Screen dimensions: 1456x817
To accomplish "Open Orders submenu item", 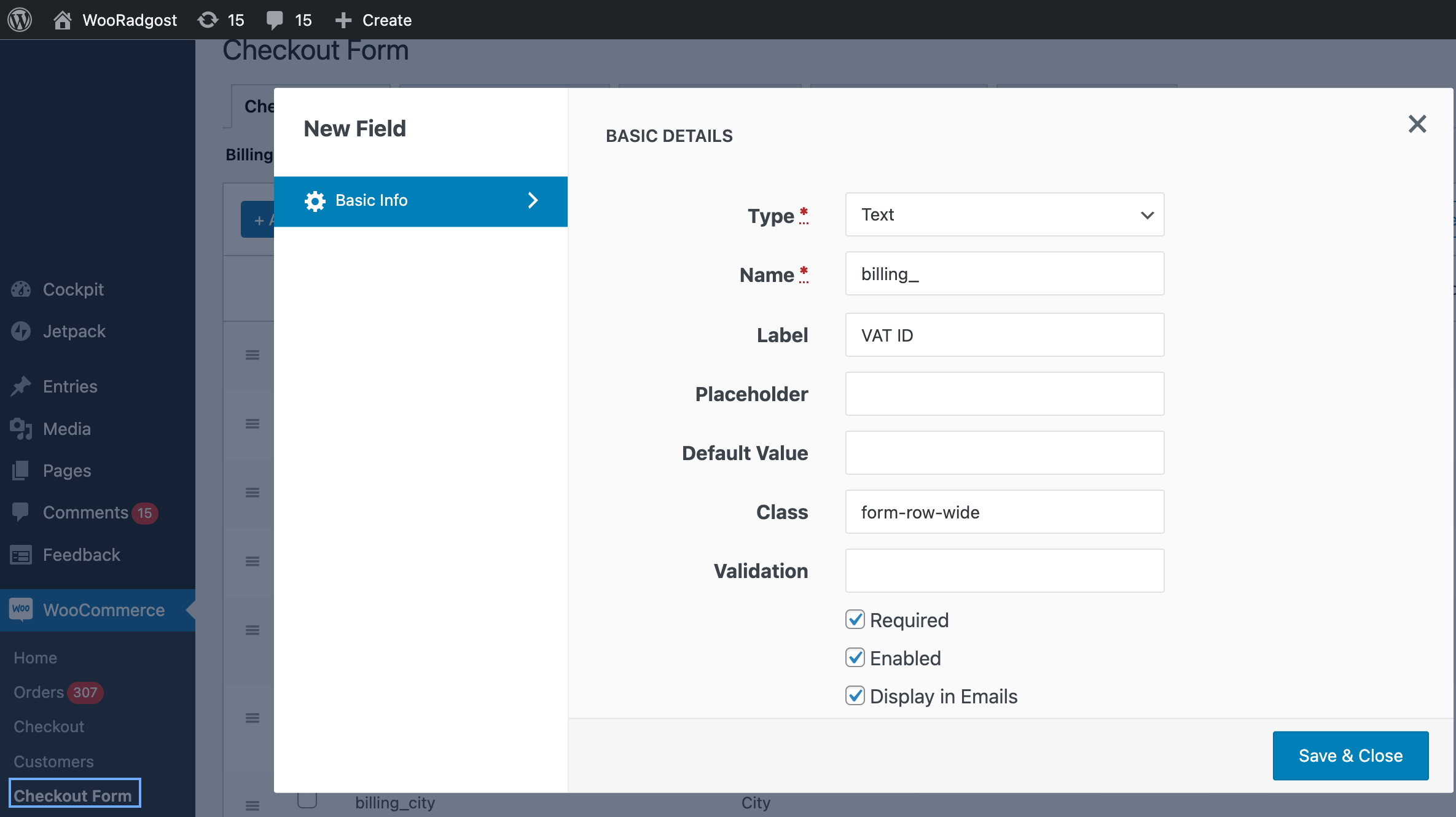I will [39, 692].
